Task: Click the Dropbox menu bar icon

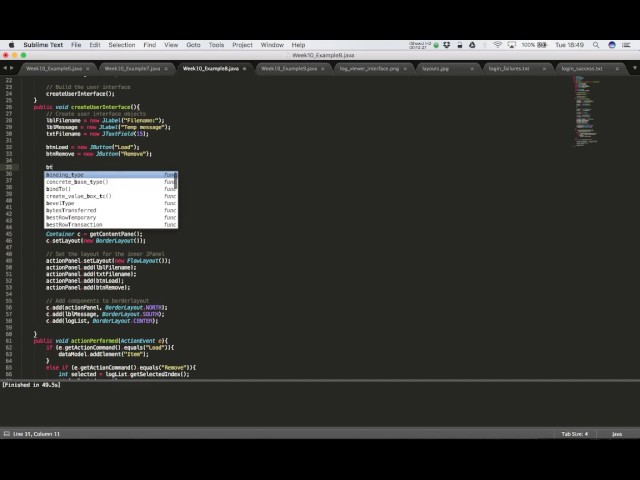Action: pyautogui.click(x=447, y=45)
